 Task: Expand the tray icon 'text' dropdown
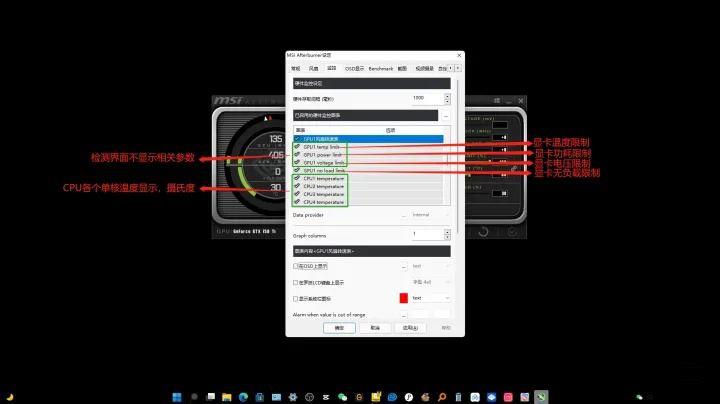click(430, 298)
